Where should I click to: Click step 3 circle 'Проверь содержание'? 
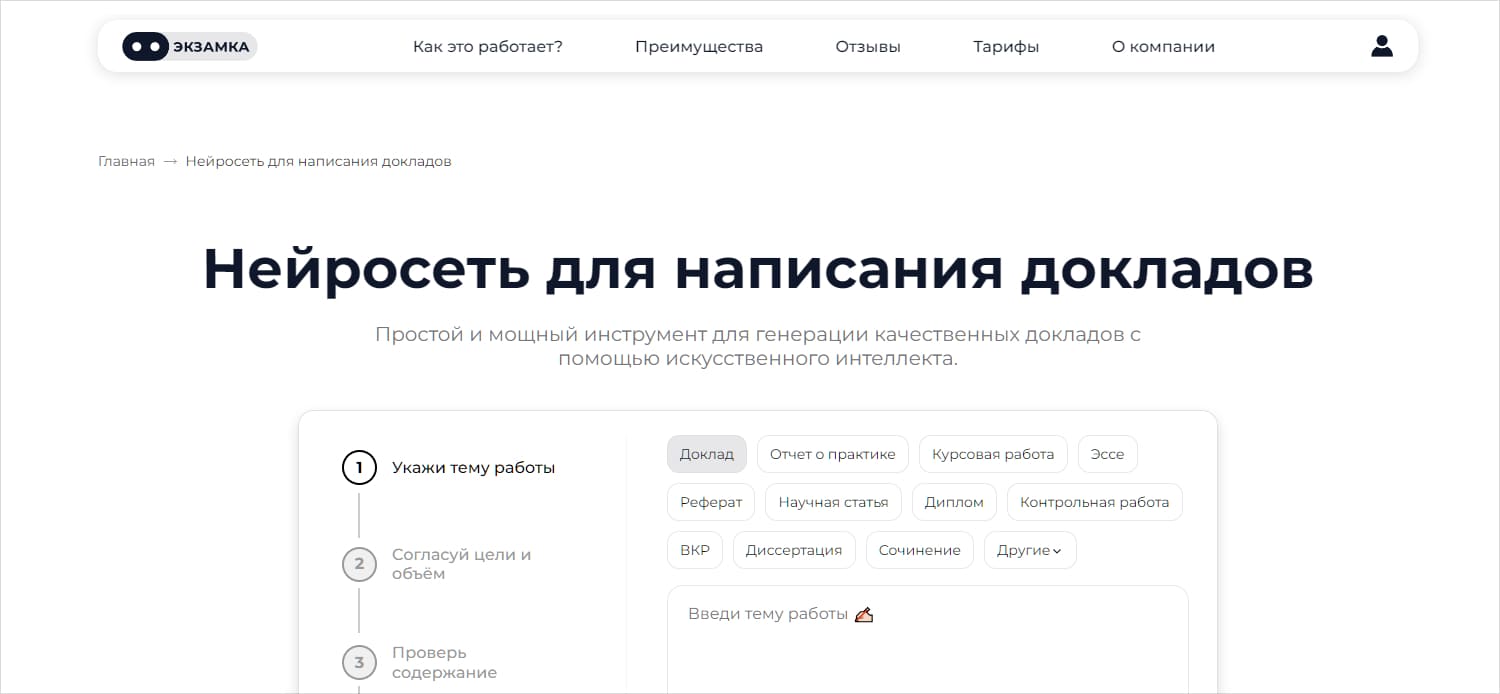[x=359, y=662]
